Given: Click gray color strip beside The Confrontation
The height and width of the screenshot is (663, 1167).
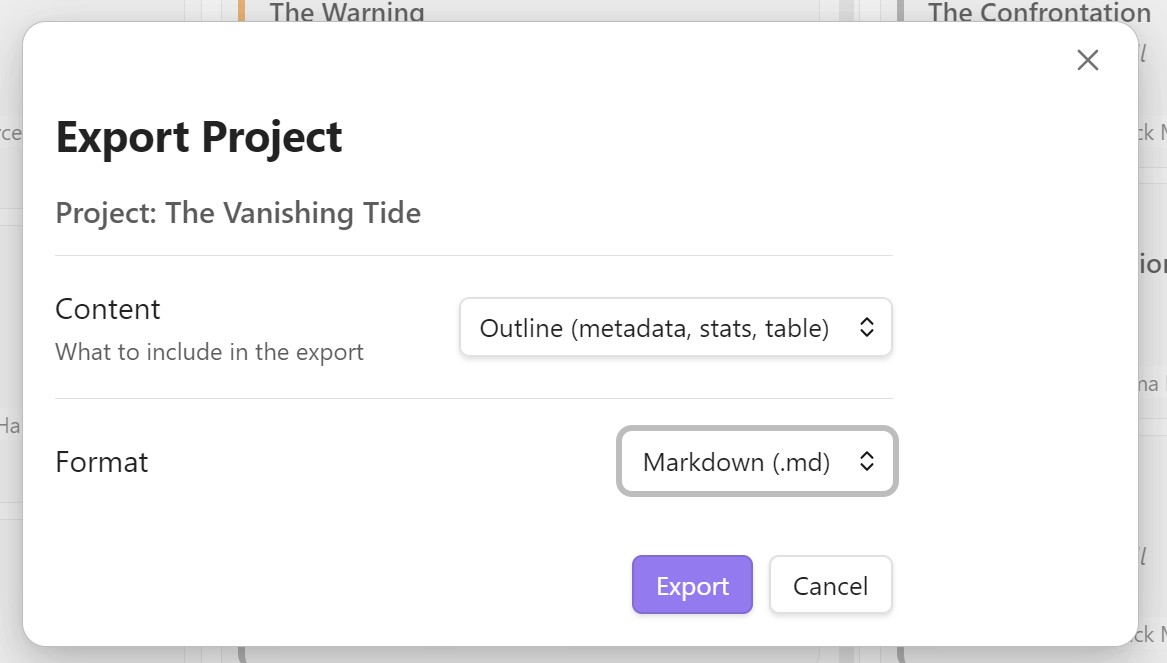Looking at the screenshot, I should pyautogui.click(x=900, y=10).
